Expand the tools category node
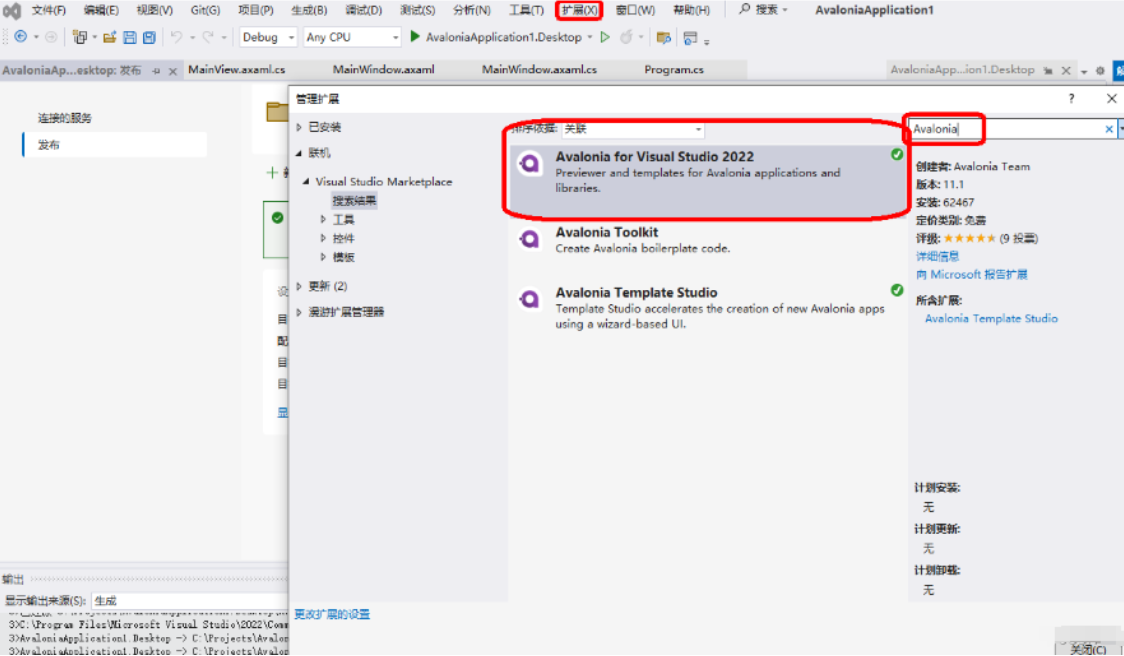Screen dimensions: 1124x656 tap(323, 220)
